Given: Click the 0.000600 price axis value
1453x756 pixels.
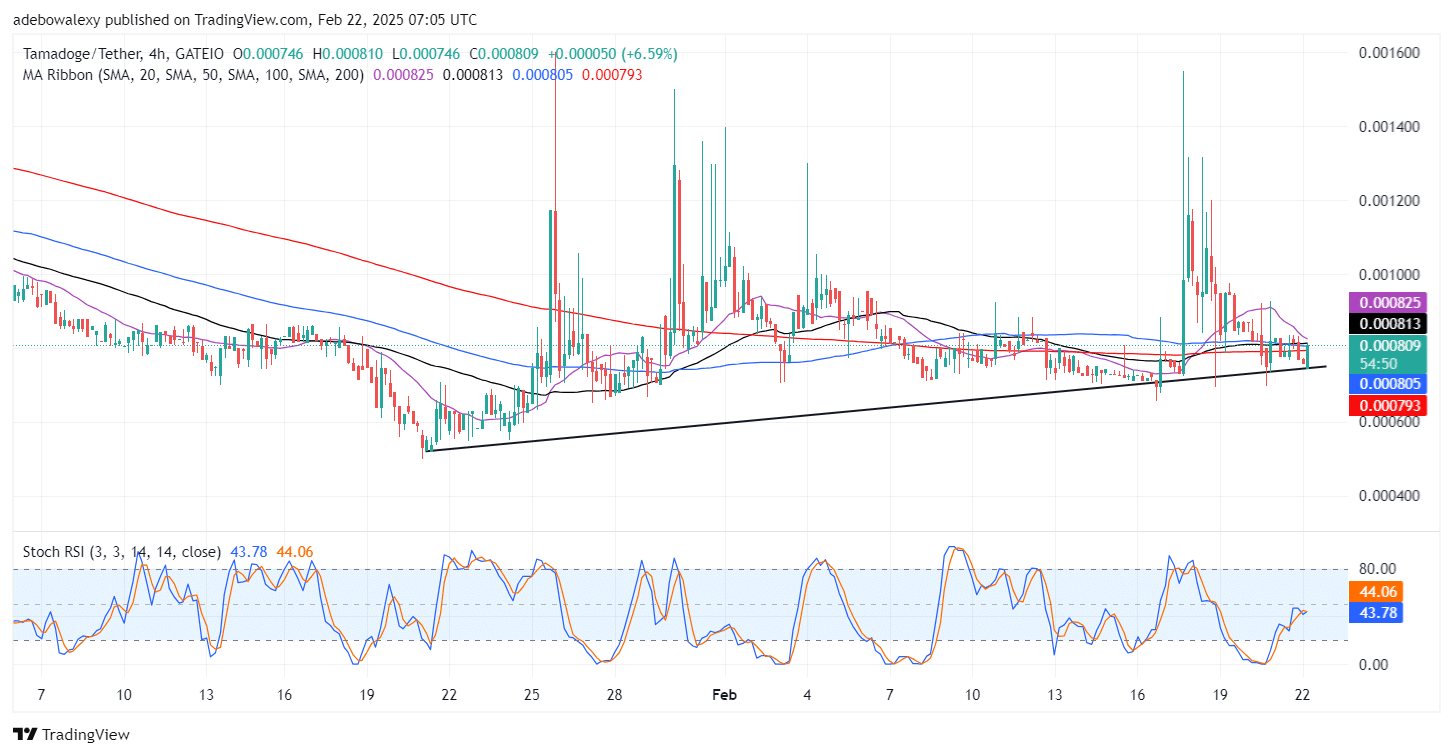Looking at the screenshot, I should click(1391, 422).
